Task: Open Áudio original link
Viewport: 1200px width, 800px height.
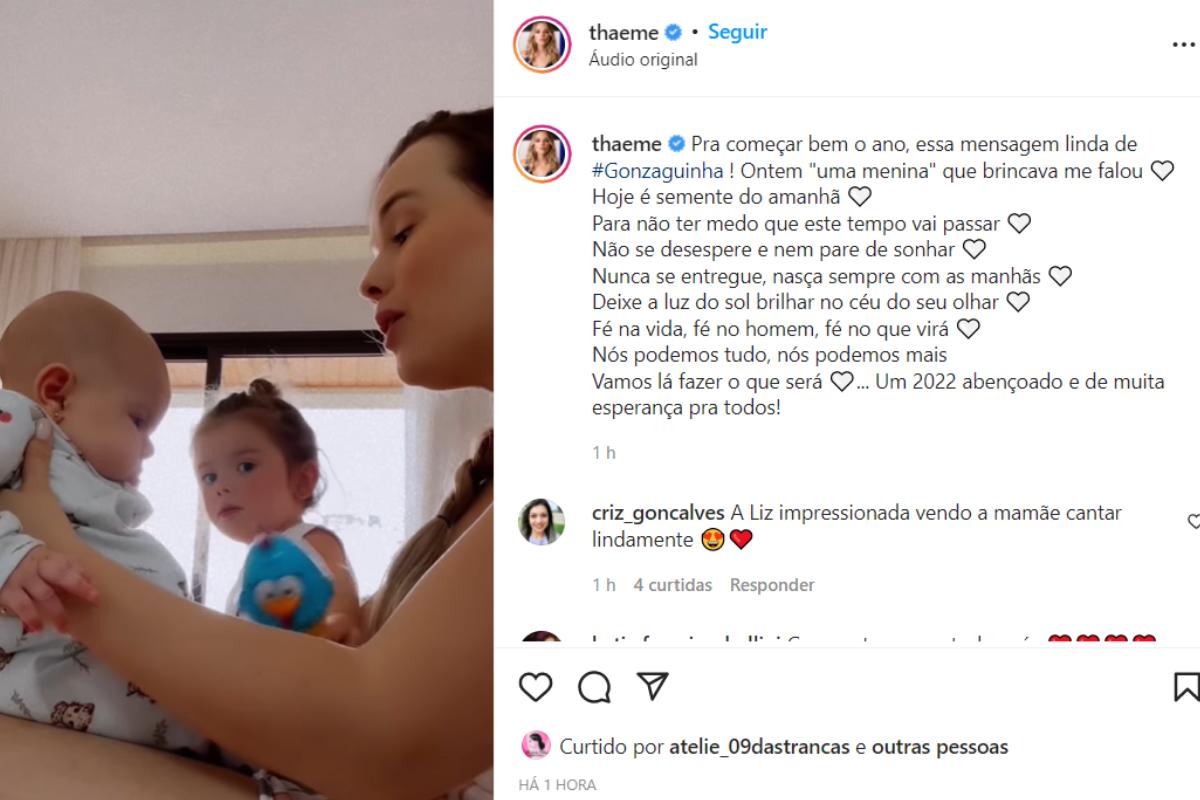Action: [x=644, y=60]
